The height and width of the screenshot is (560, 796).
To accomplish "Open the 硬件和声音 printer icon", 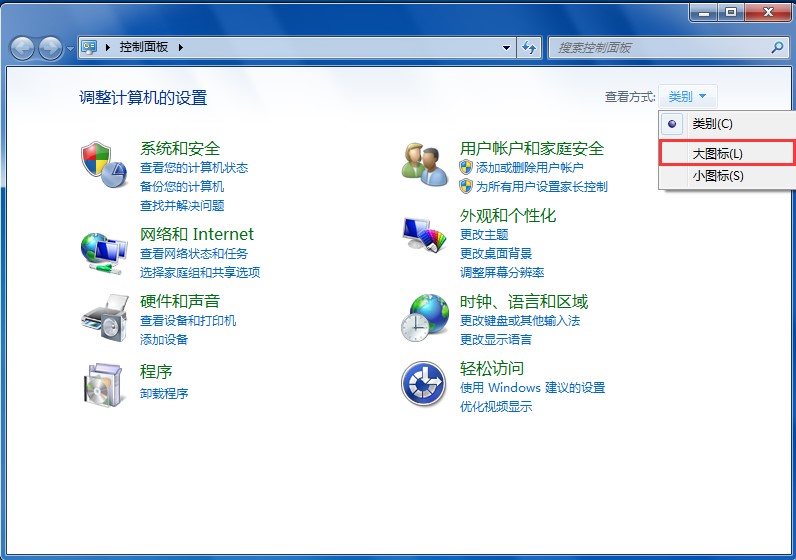I will coord(105,318).
